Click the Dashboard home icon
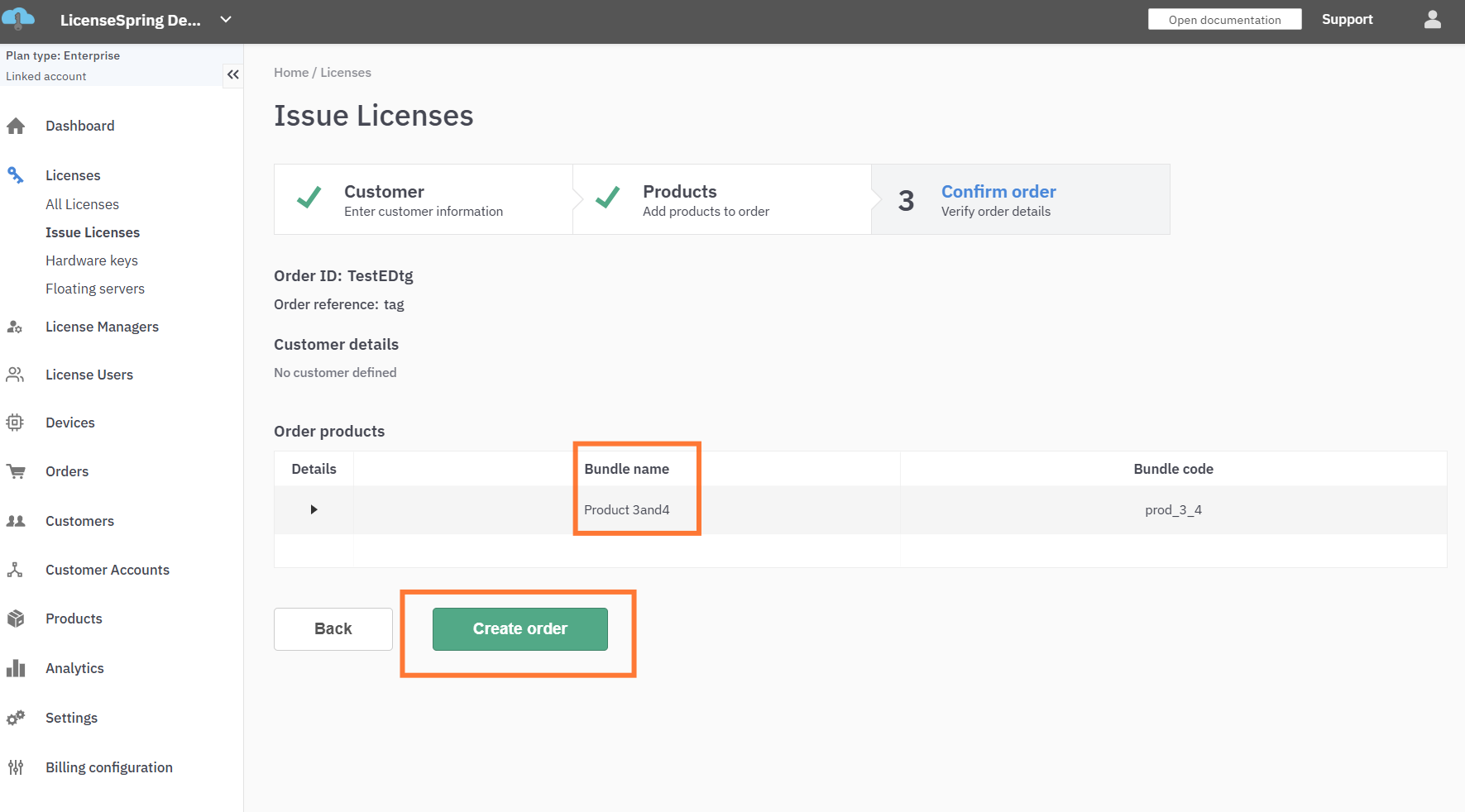This screenshot has height=812, width=1465. pyautogui.click(x=16, y=126)
